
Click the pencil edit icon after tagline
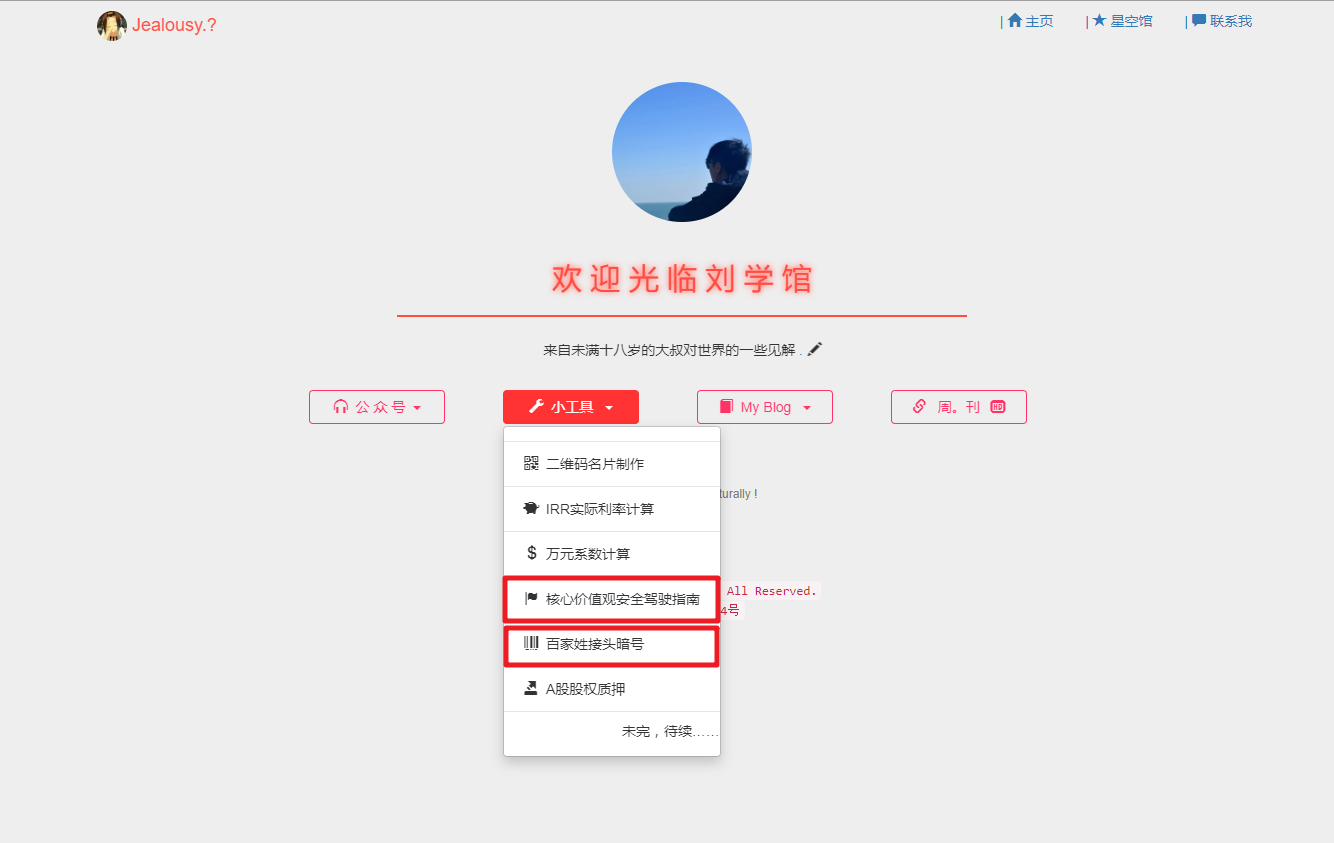click(815, 349)
